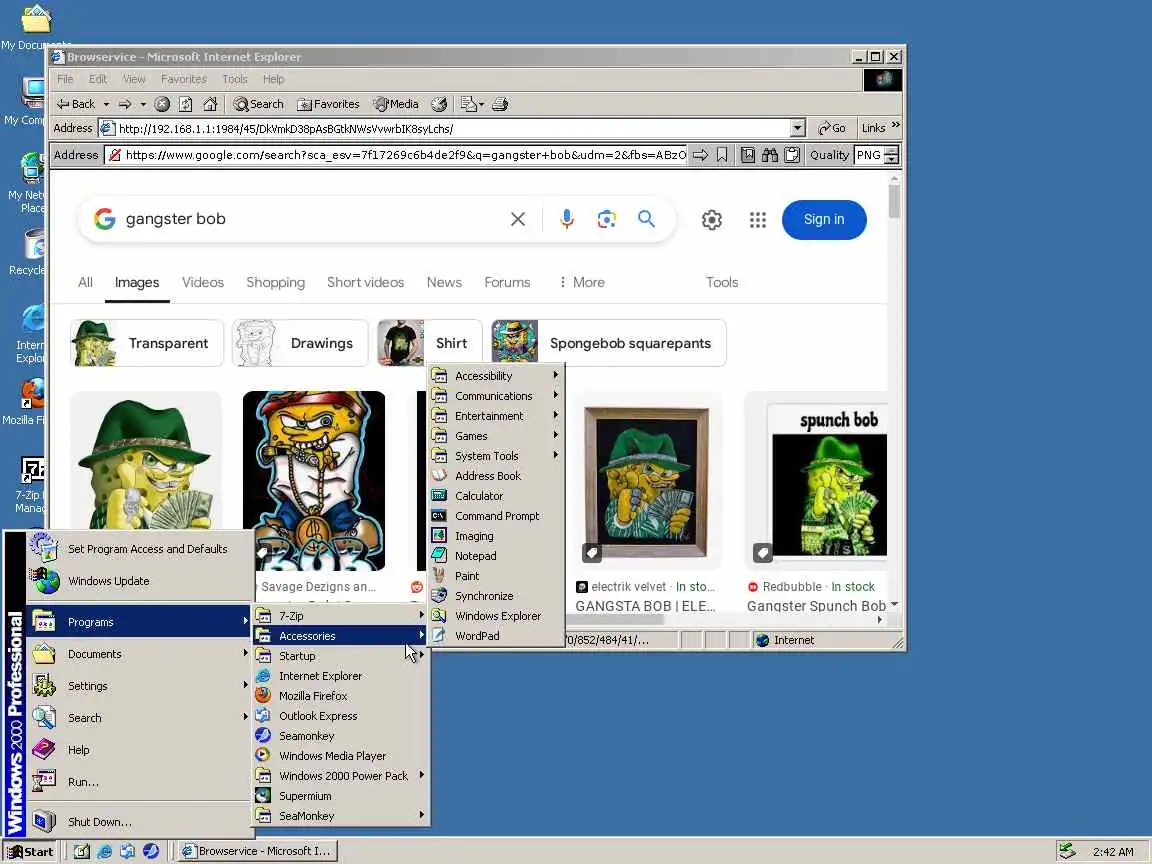
Task: Click the Browservice taskbar window button
Action: [258, 852]
